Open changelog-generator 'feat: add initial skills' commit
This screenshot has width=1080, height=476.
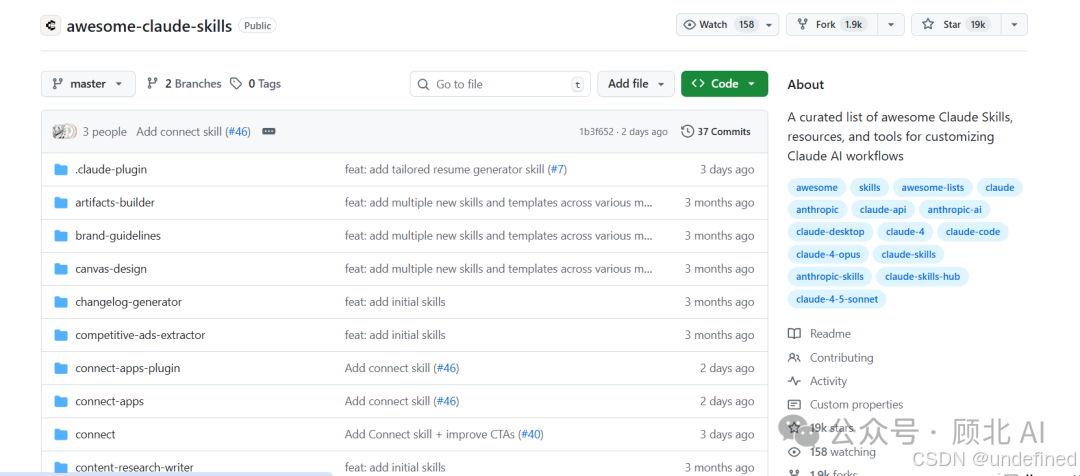[395, 302]
